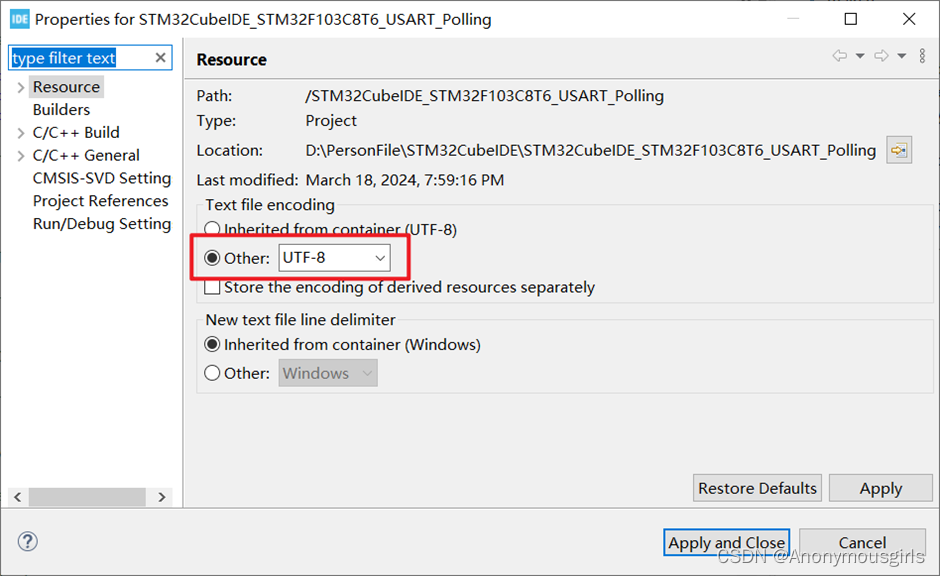This screenshot has width=940, height=576.
Task: Minimize the Properties dialog window
Action: [x=793, y=19]
